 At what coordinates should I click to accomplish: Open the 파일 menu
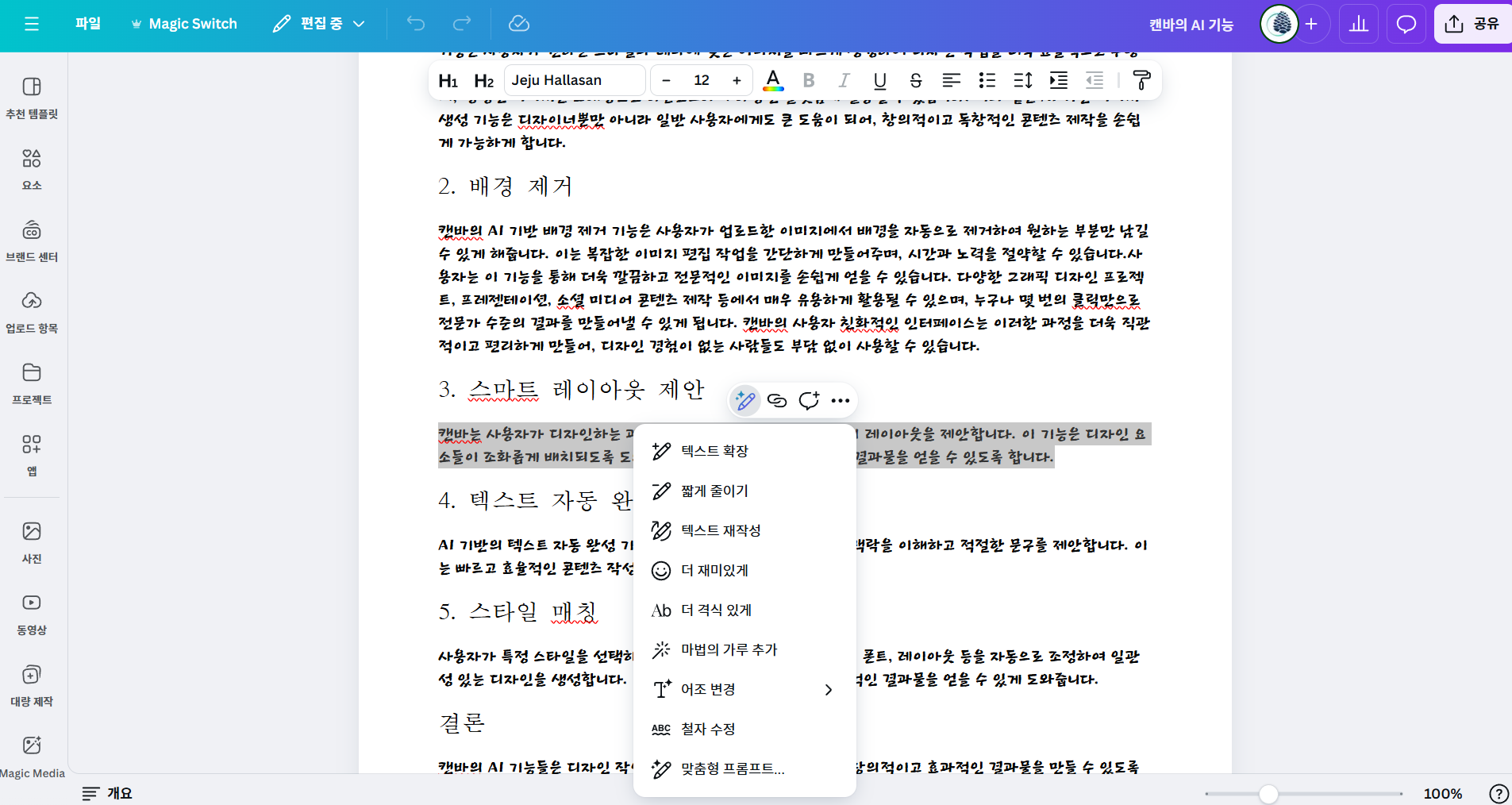[88, 24]
